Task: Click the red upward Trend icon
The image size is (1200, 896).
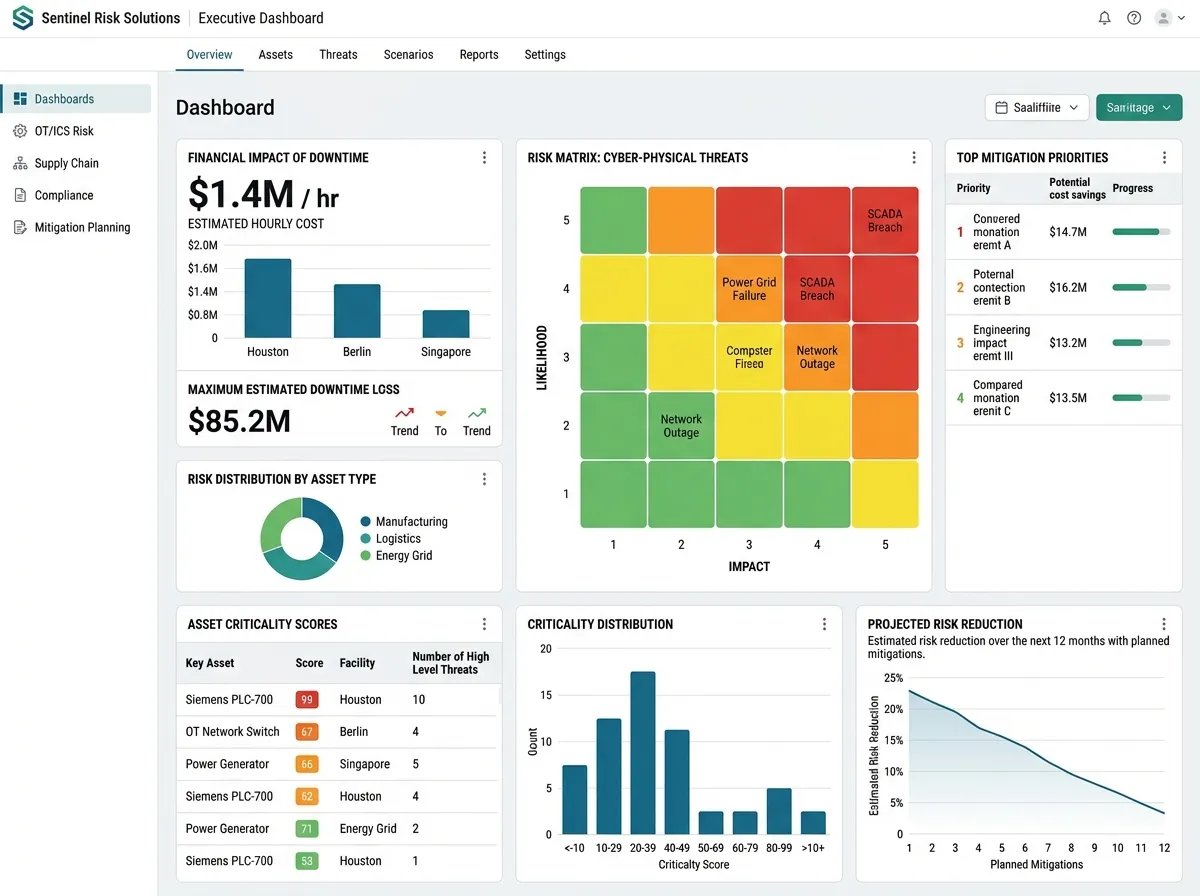Action: tap(404, 412)
